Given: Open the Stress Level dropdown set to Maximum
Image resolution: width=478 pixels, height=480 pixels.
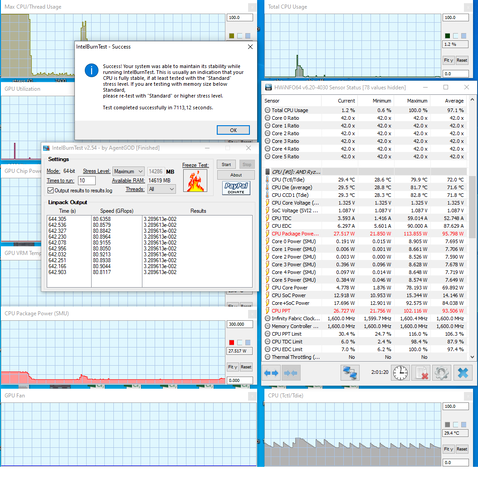Looking at the screenshot, I should [128, 171].
